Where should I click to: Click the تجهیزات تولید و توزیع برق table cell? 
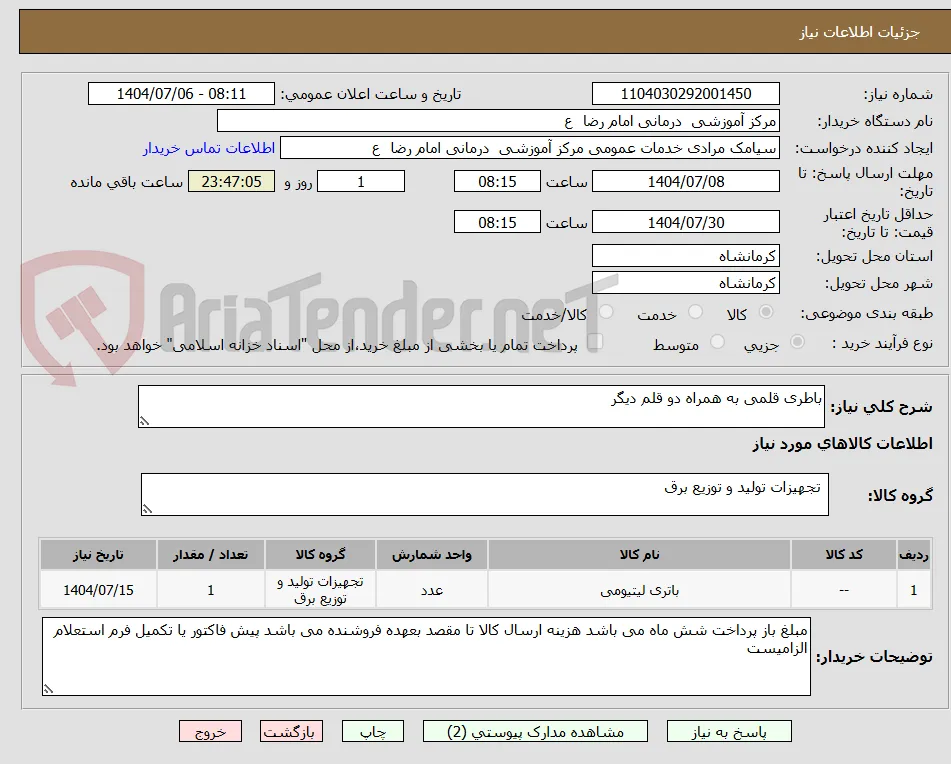pyautogui.click(x=320, y=590)
